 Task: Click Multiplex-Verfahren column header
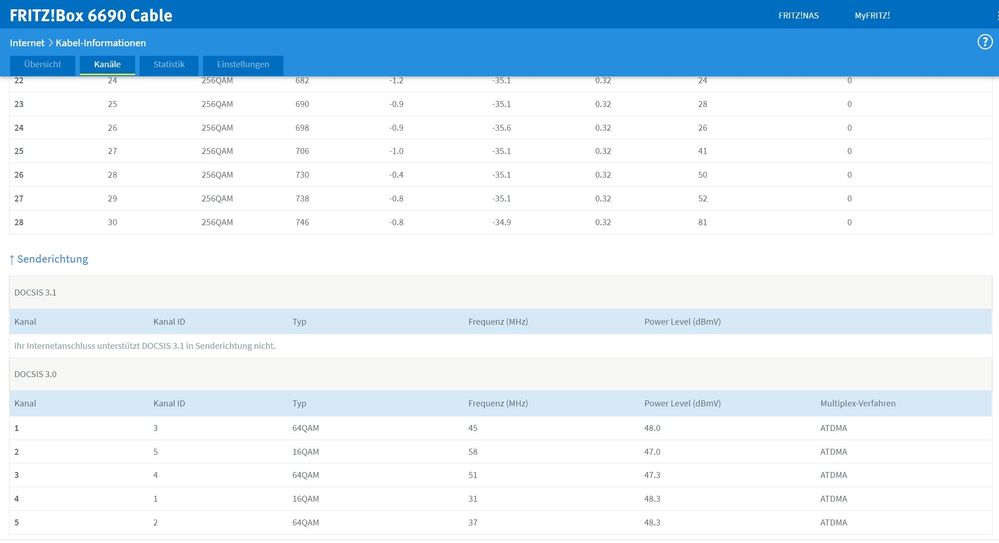coord(858,403)
